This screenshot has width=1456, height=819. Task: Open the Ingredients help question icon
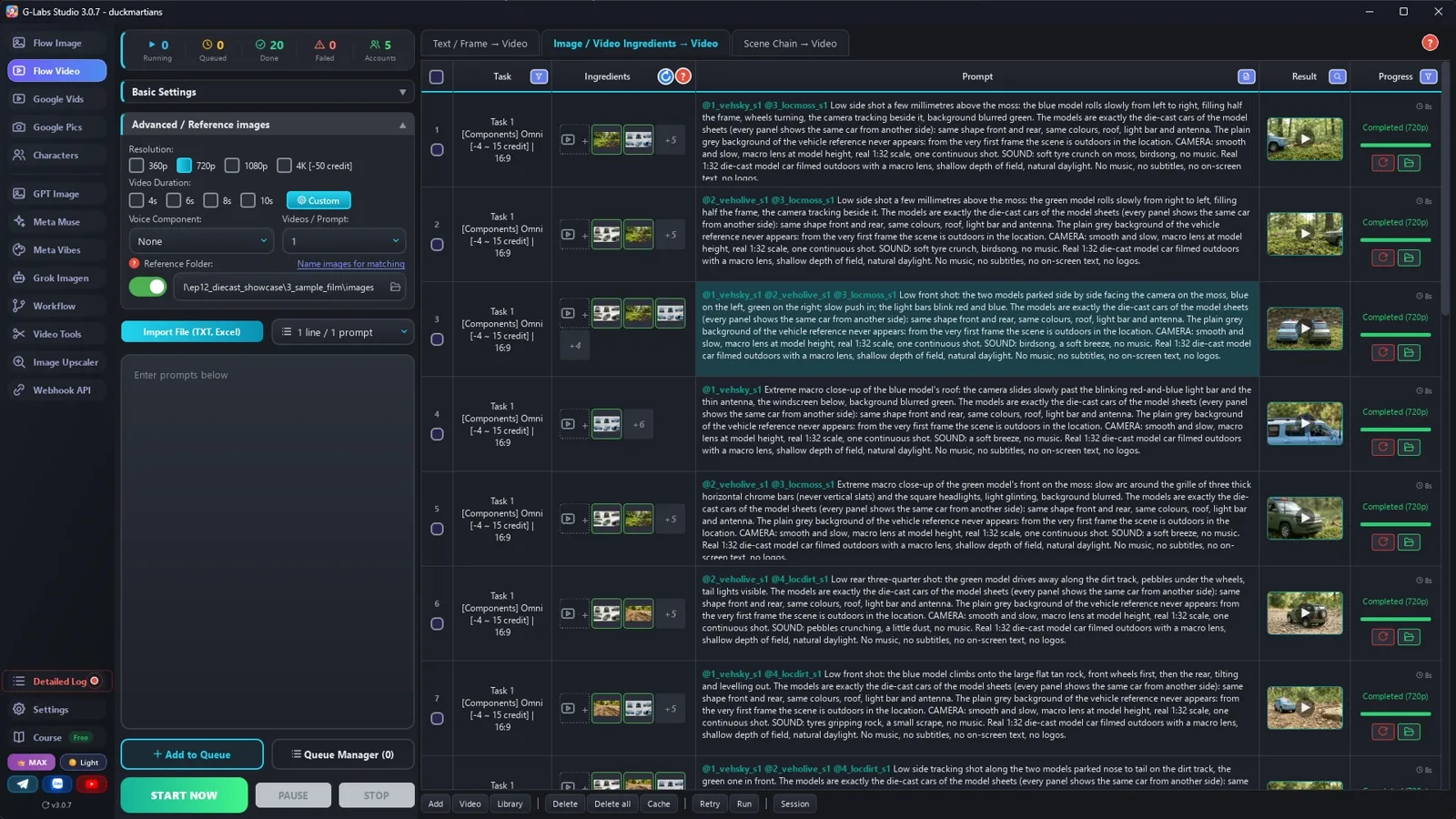coord(682,76)
